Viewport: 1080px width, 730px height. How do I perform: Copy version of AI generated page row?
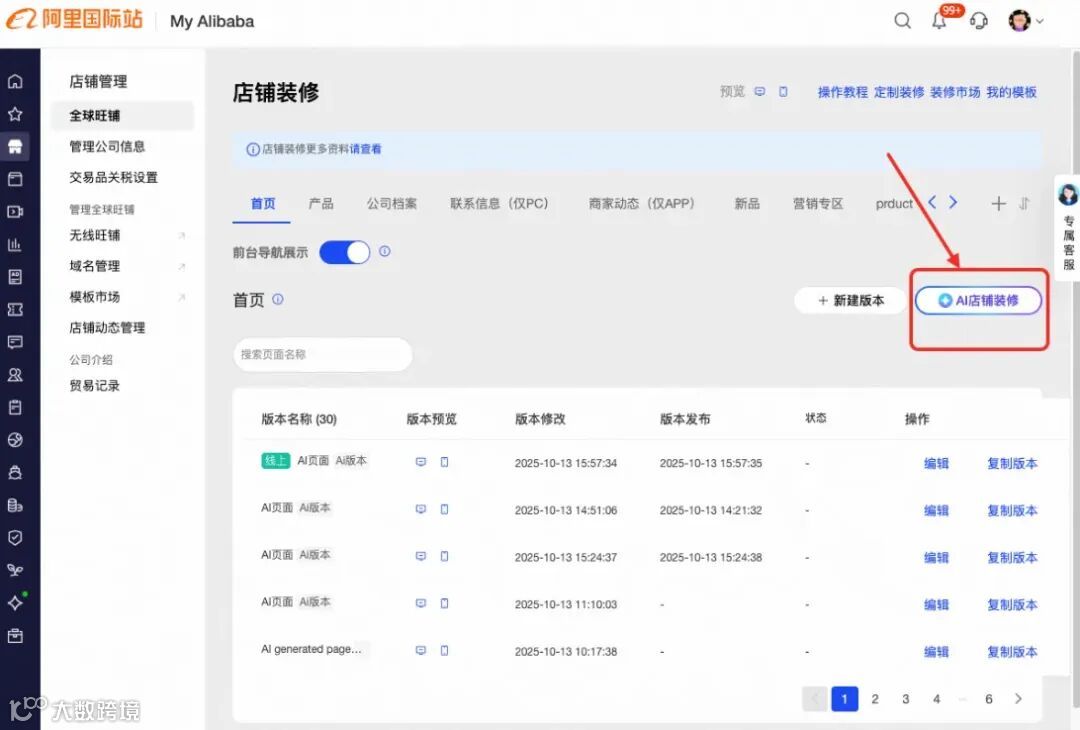click(x=1012, y=651)
